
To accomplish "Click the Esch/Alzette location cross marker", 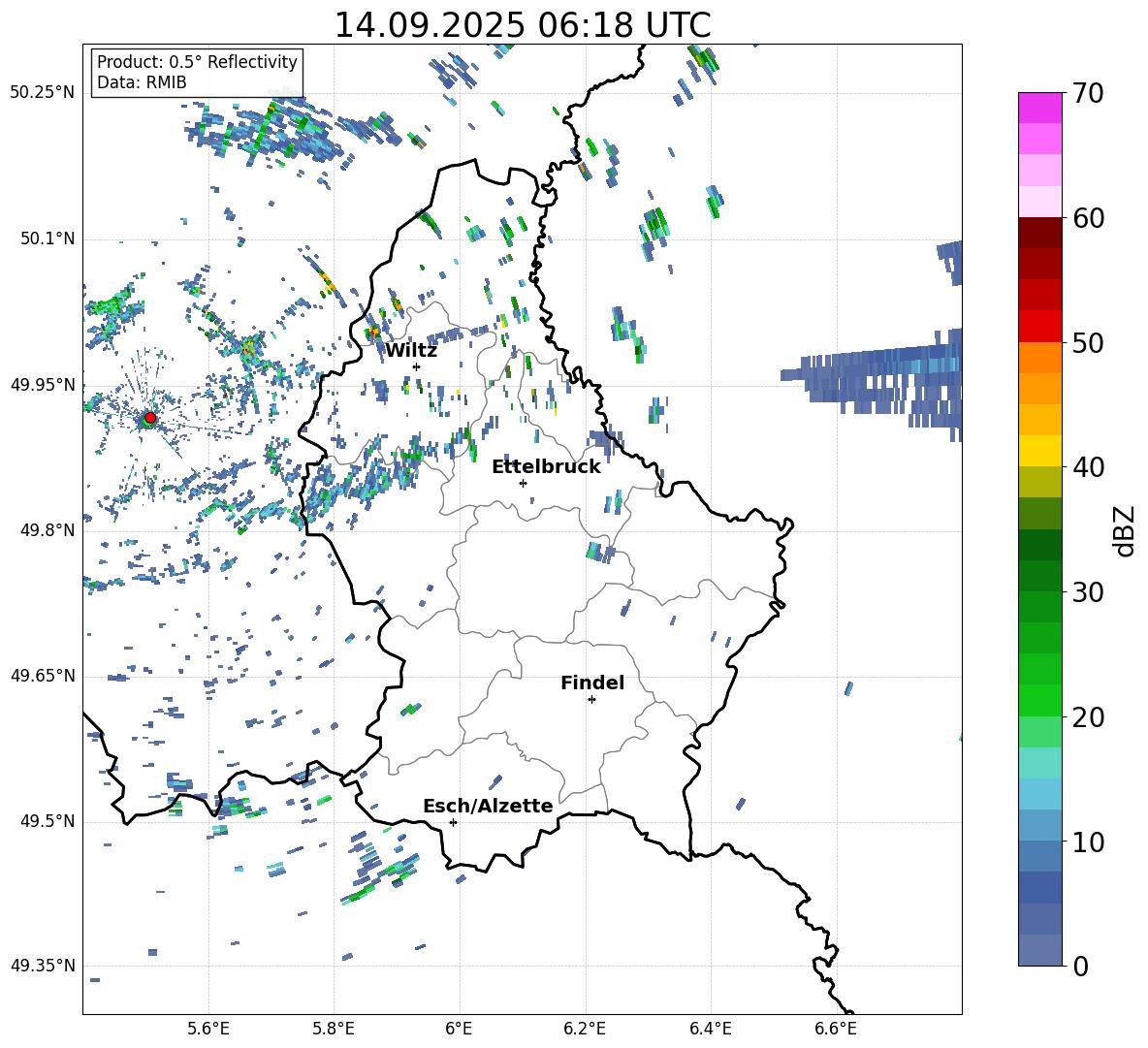I will pyautogui.click(x=453, y=822).
